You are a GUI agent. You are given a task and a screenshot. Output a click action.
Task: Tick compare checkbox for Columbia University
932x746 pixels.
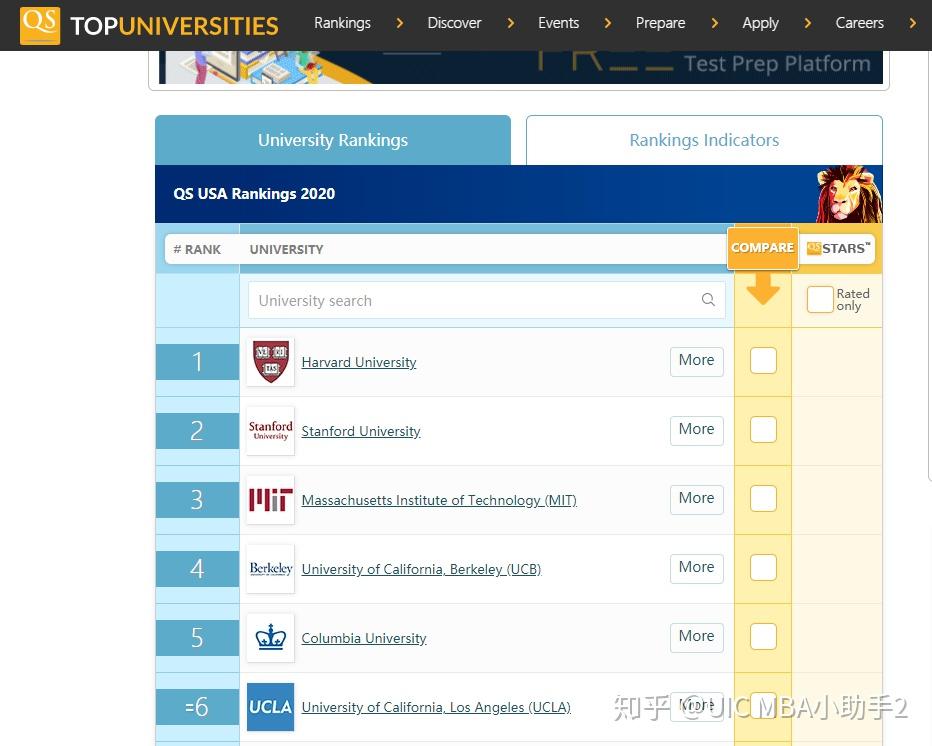coord(763,636)
